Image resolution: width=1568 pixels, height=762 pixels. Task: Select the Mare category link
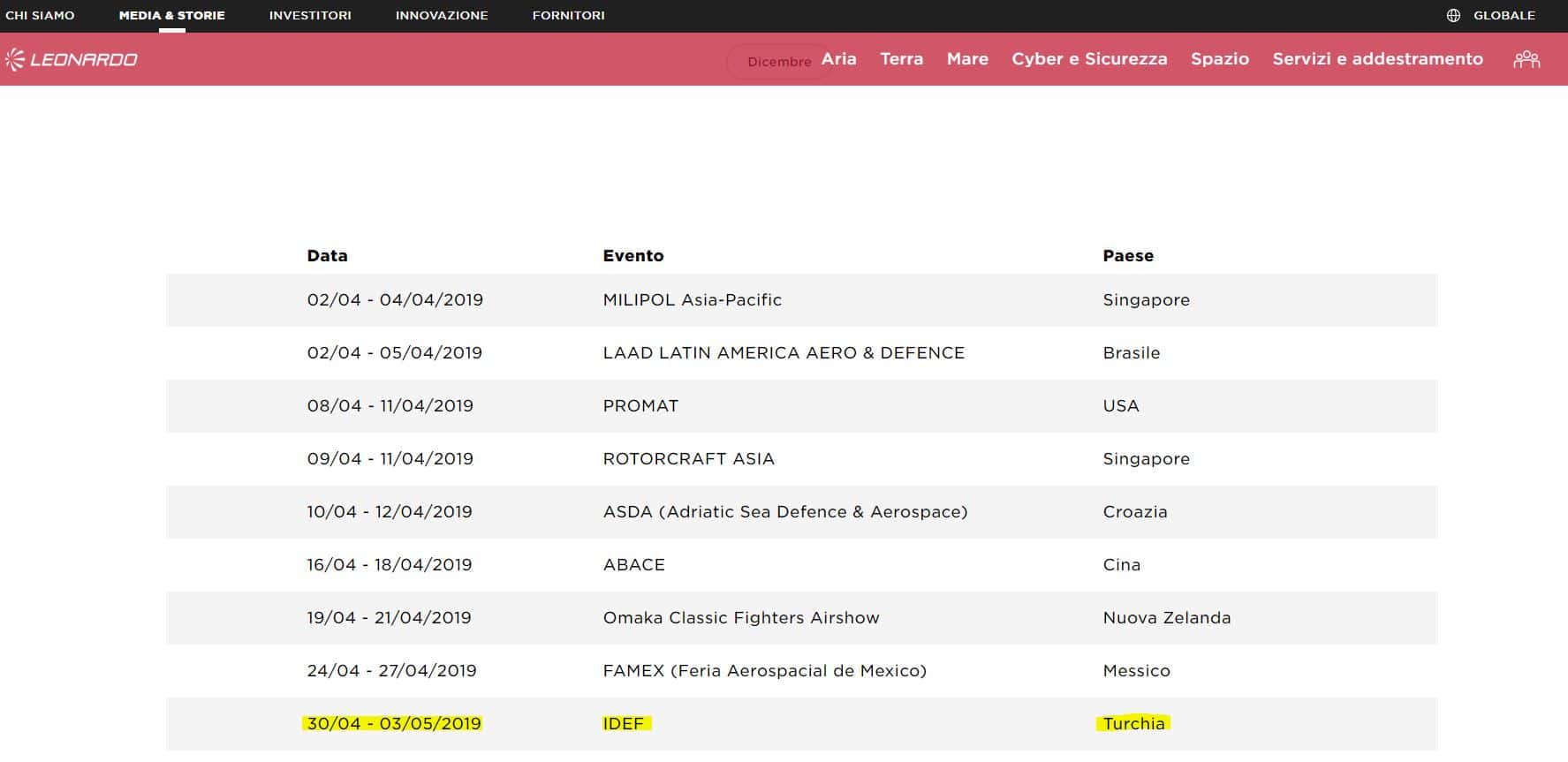tap(967, 59)
